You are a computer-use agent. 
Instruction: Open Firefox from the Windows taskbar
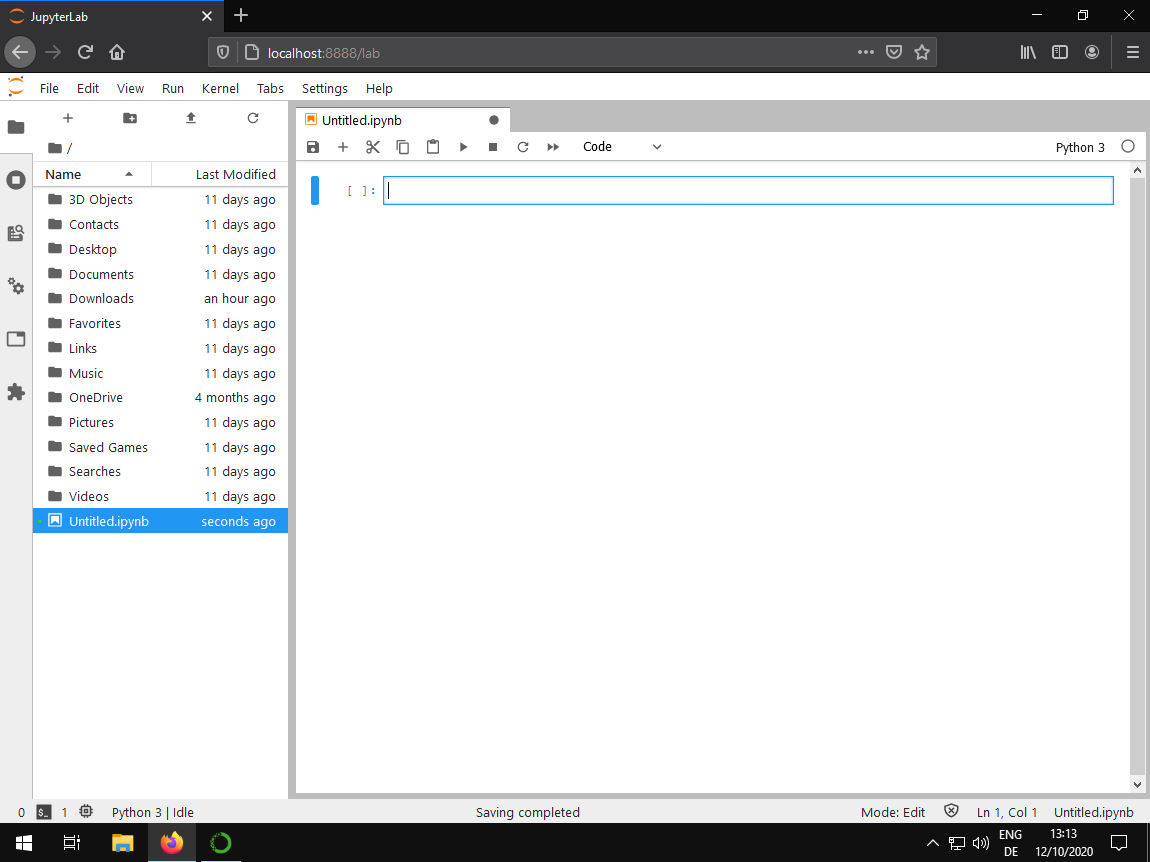coord(172,843)
